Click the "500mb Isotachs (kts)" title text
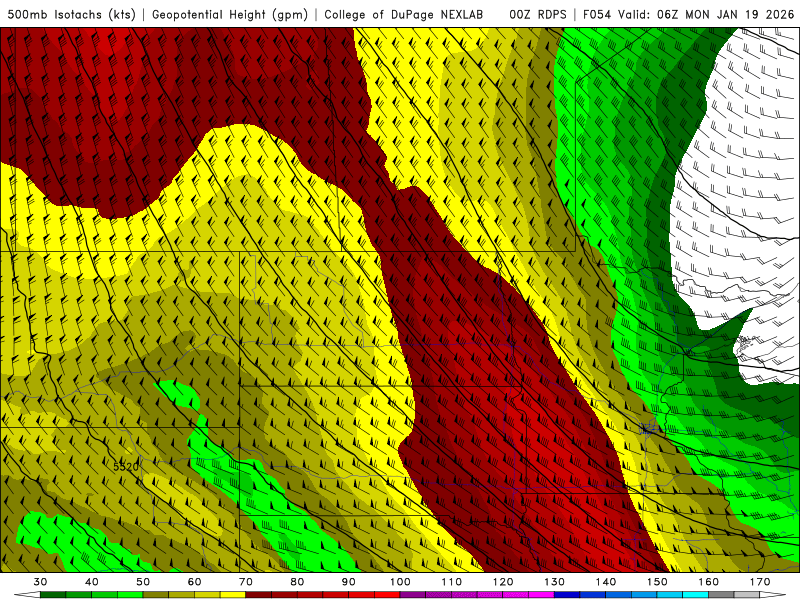Viewport: 800px width, 600px height. click(71, 14)
